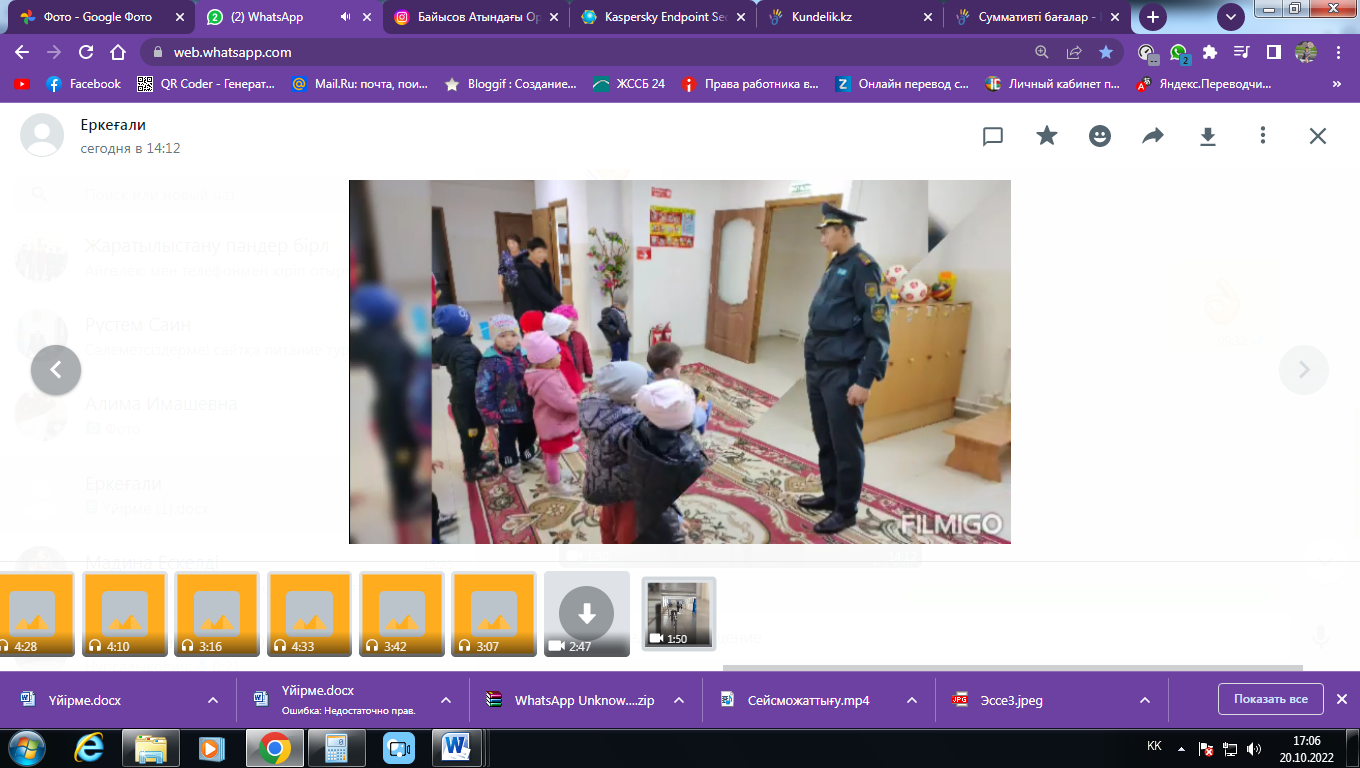Go to previous media item
1360x768 pixels.
[x=56, y=370]
